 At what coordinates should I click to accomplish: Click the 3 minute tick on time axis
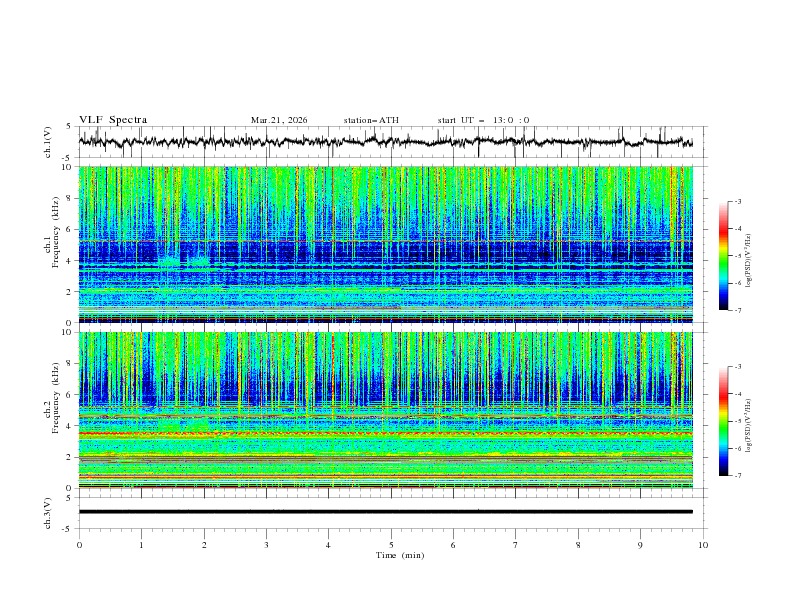266,545
